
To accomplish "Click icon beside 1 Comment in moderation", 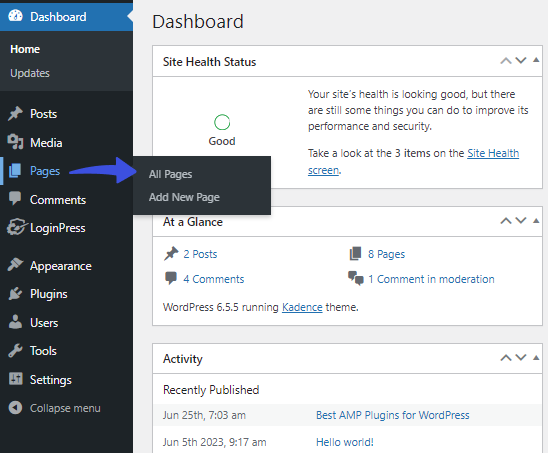I will pyautogui.click(x=356, y=278).
